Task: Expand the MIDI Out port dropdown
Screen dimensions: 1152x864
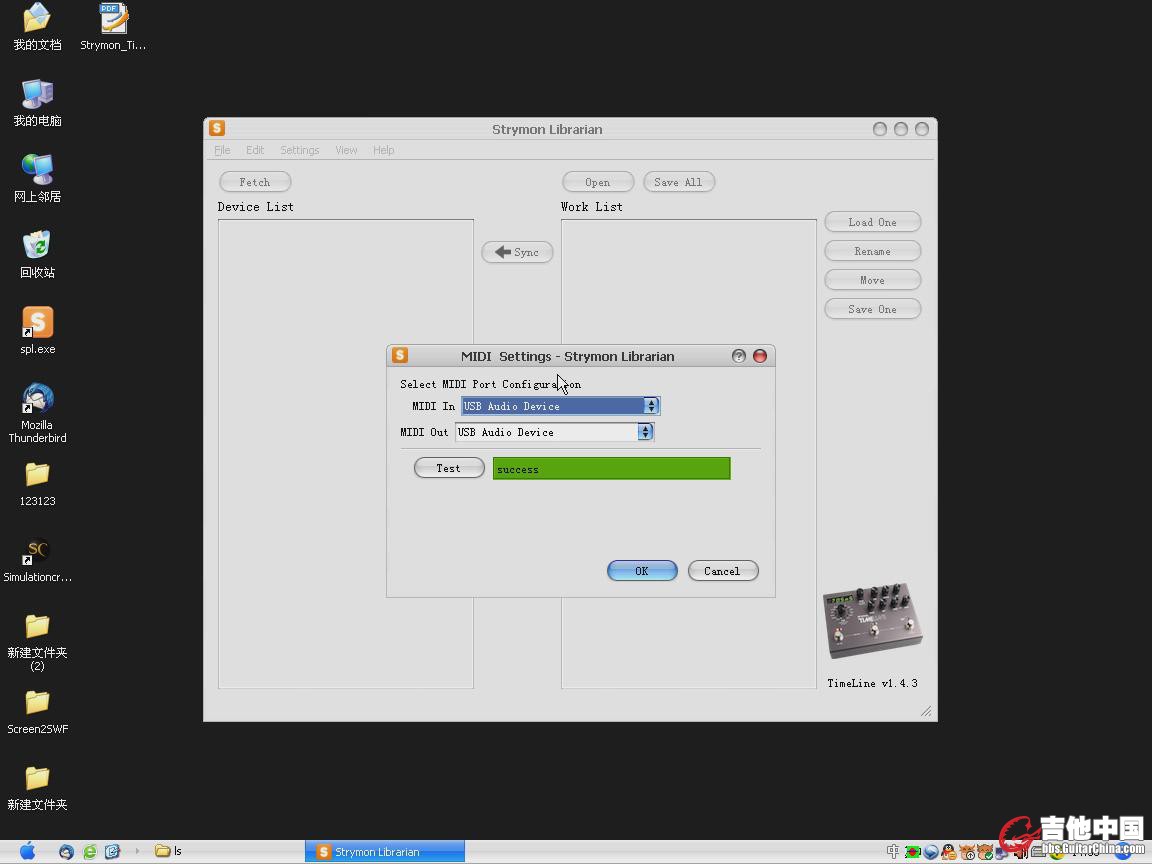Action: [x=645, y=432]
